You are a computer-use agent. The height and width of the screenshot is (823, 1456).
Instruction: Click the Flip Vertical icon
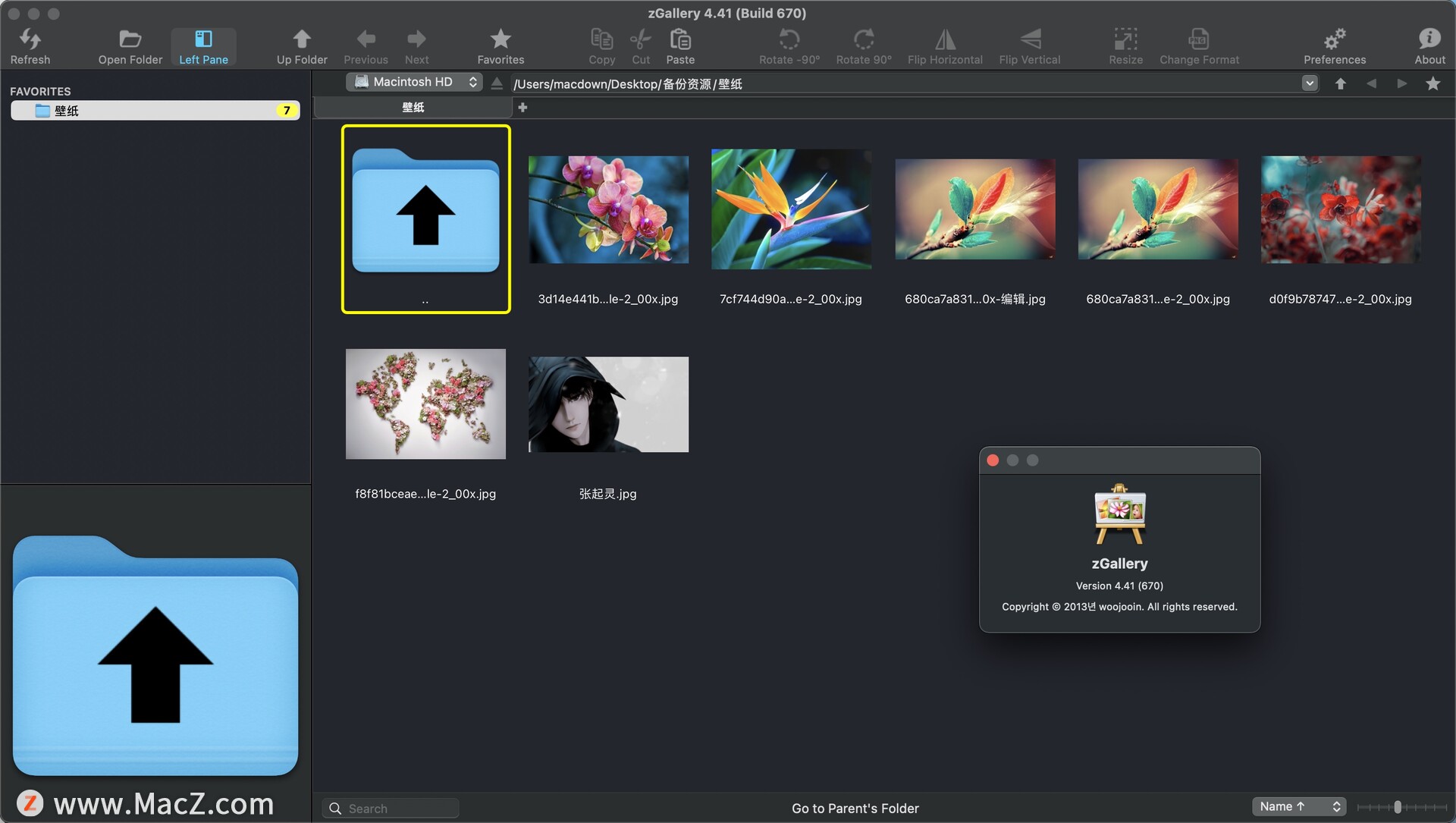coord(1030,39)
